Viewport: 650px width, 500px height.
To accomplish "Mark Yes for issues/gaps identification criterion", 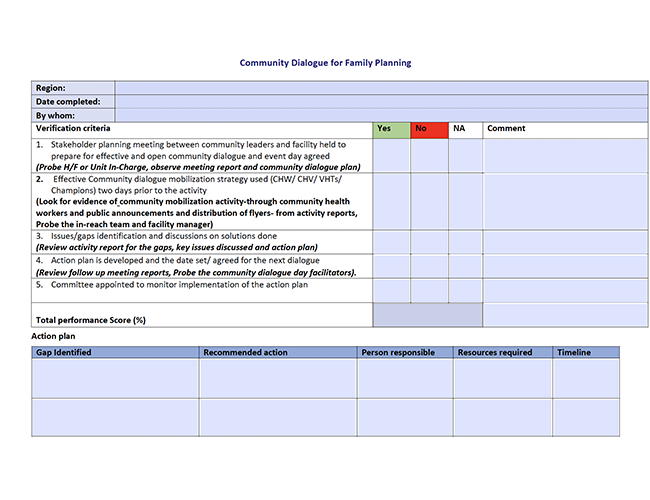I will (x=391, y=241).
